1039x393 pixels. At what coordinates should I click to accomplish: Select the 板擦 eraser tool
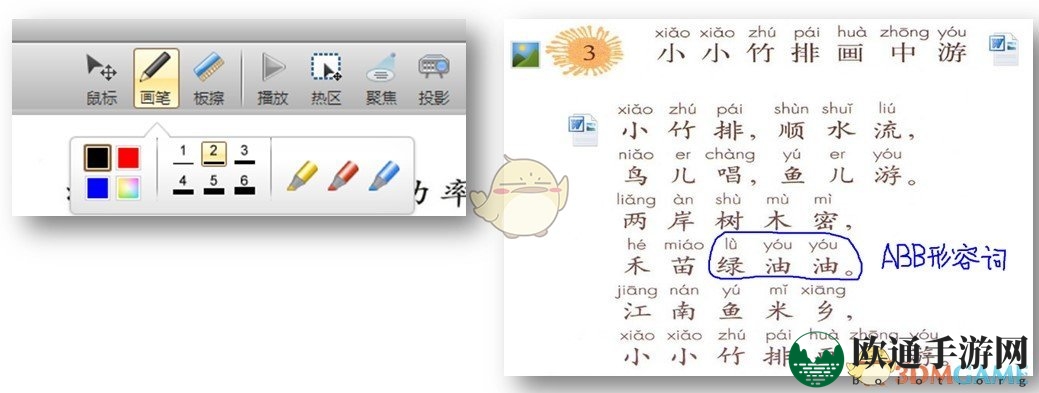click(209, 79)
